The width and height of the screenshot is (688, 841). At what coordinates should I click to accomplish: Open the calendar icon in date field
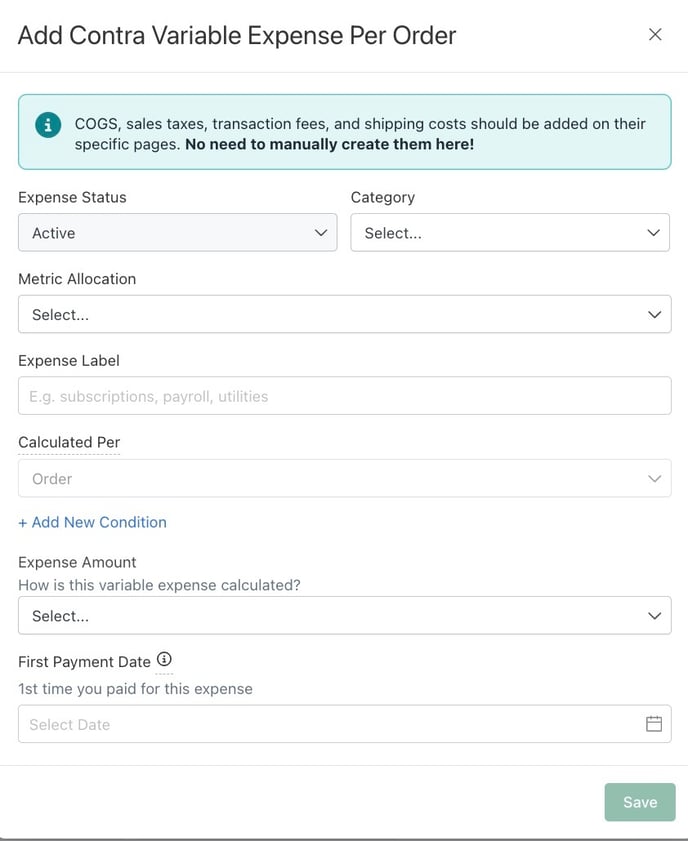pos(654,724)
